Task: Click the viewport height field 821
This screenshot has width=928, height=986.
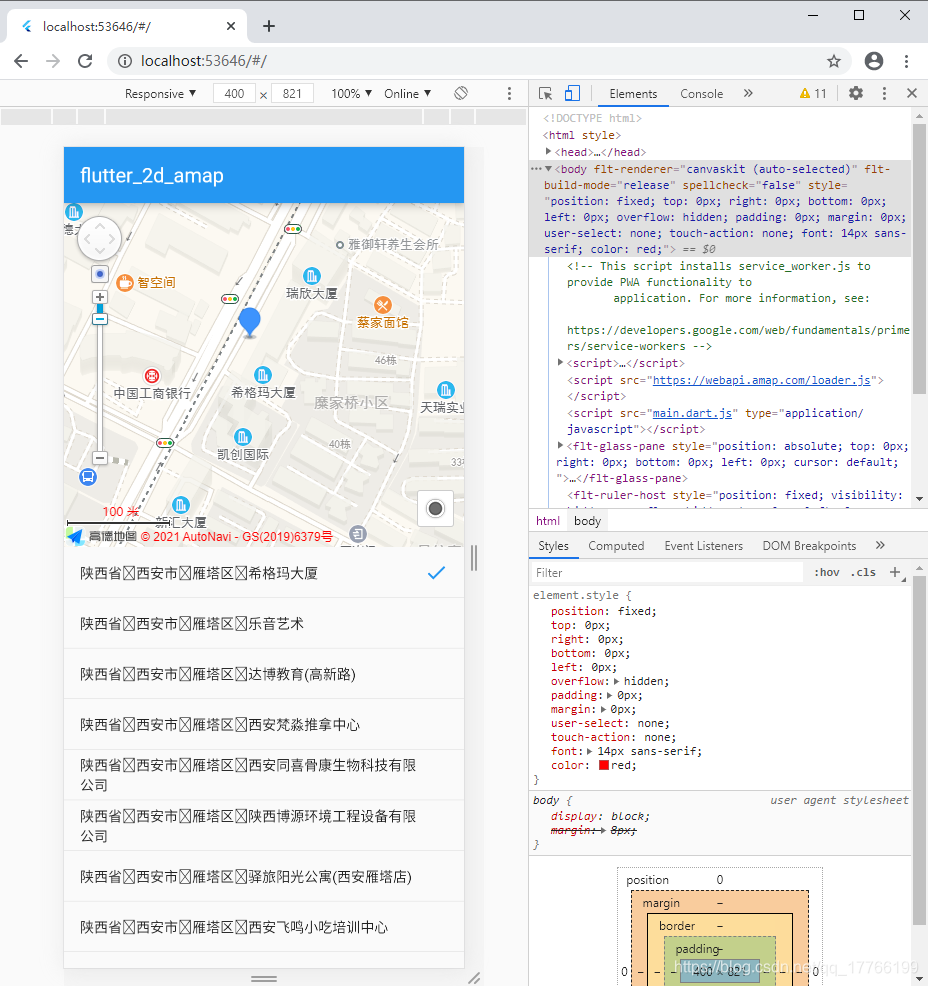Action: [x=292, y=94]
